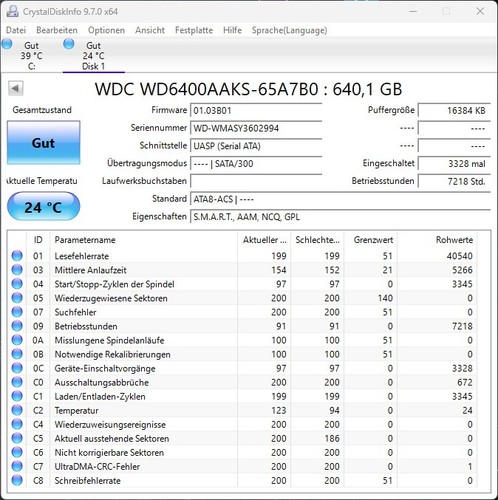This screenshot has height=500, width=498.
Task: Open the Optionen menu
Action: click(x=106, y=30)
